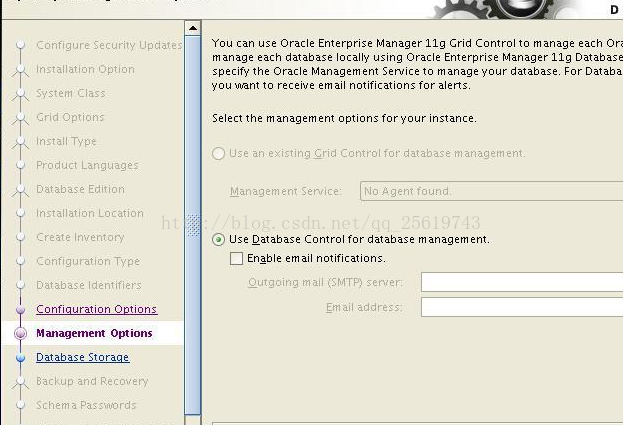The width and height of the screenshot is (623, 425).
Task: Select the Management Options step
Action: click(x=94, y=333)
